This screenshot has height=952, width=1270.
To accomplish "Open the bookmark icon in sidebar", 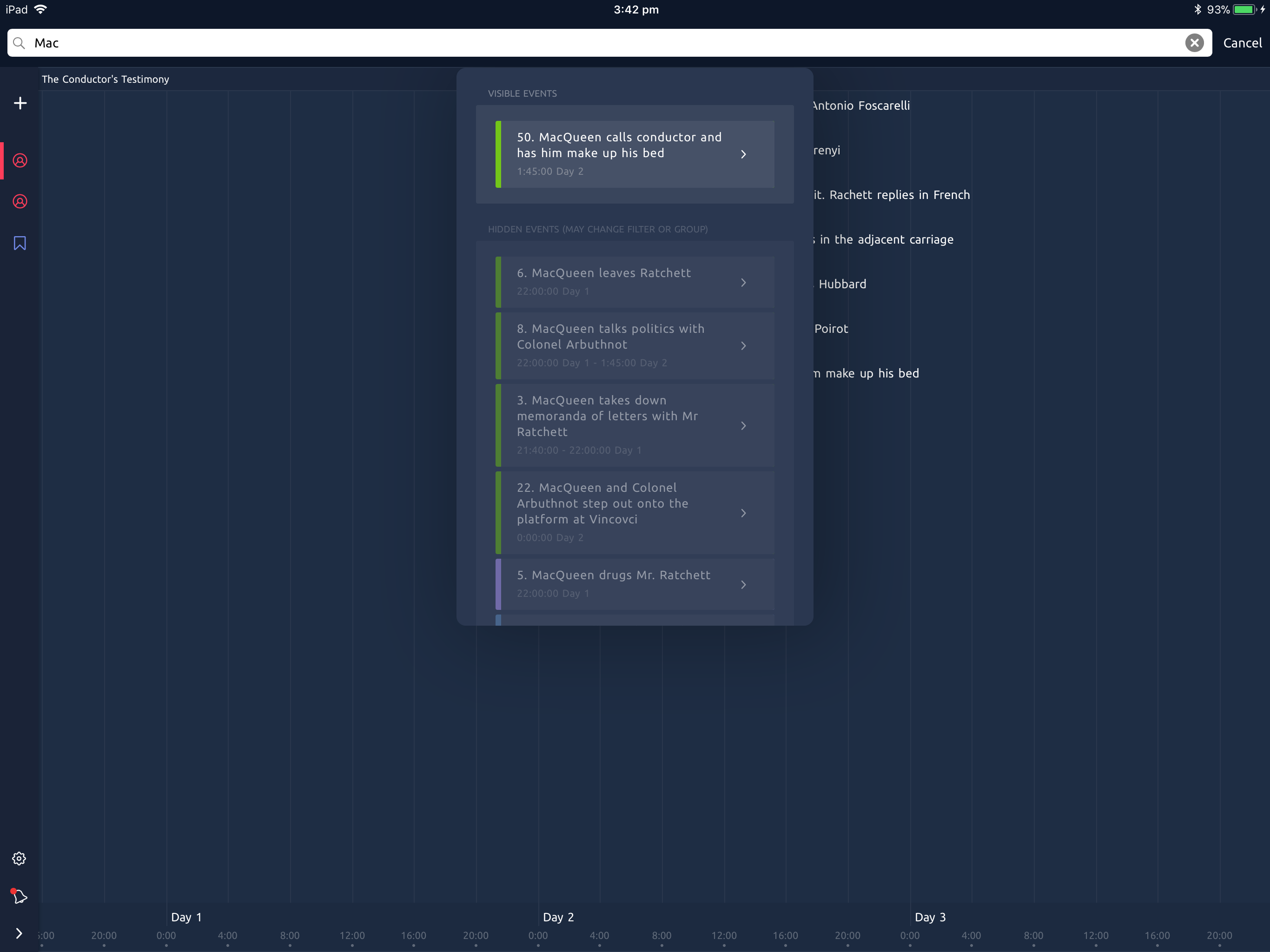I will coord(20,244).
